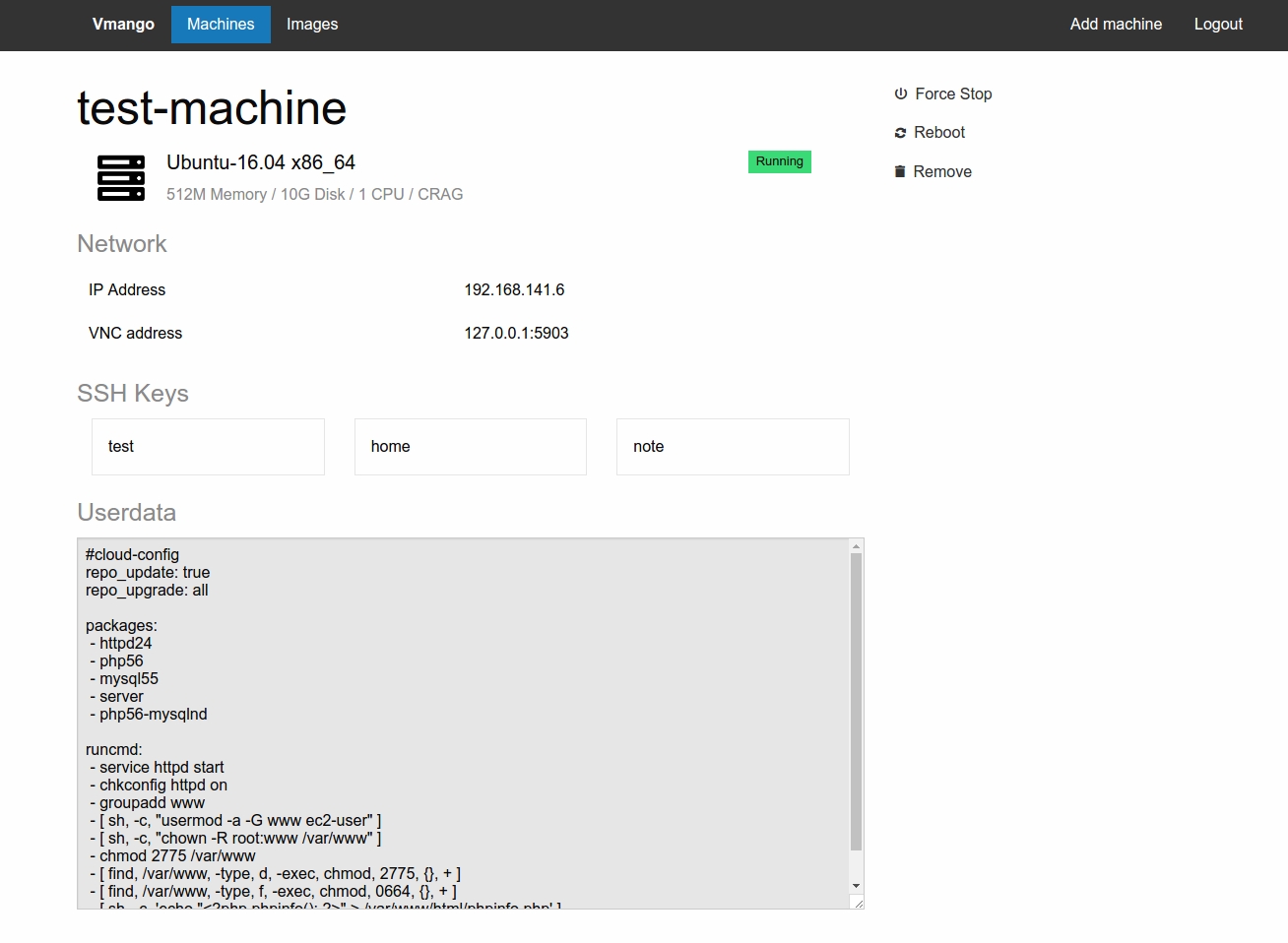The width and height of the screenshot is (1288, 943).
Task: Go to Vmango home brand link
Action: point(123,25)
